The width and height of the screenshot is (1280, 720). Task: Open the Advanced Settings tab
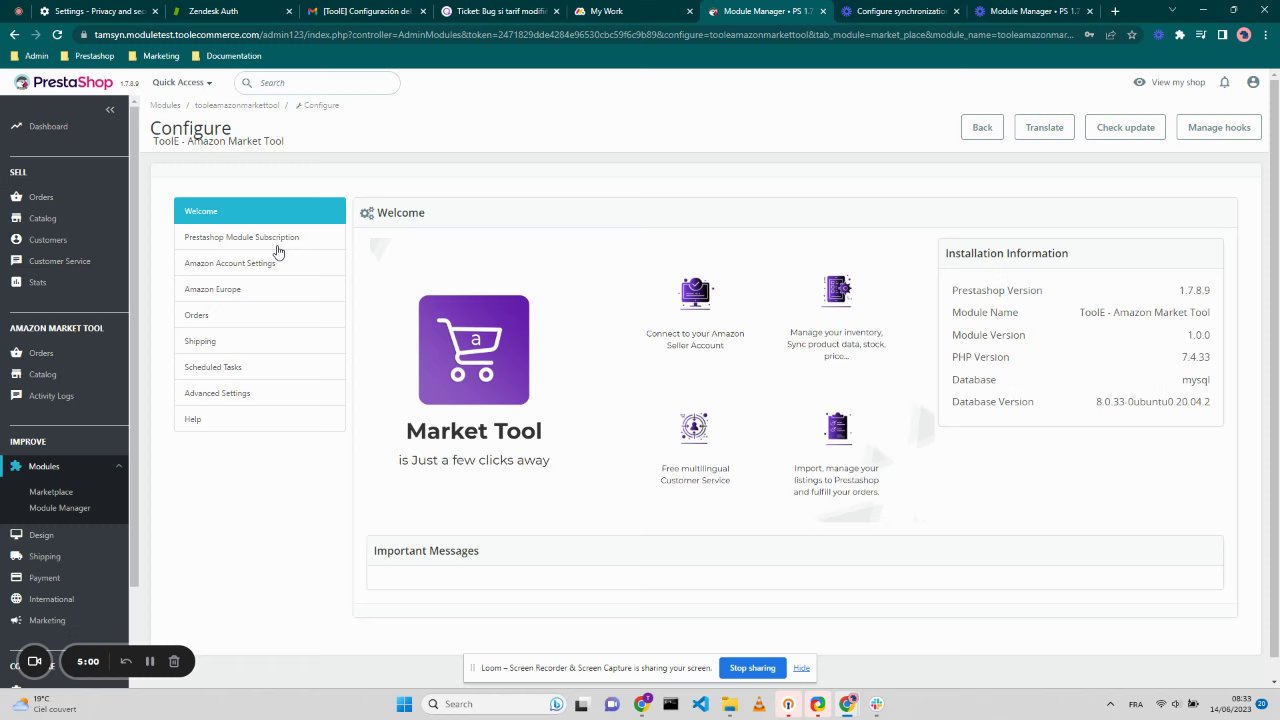[260, 393]
